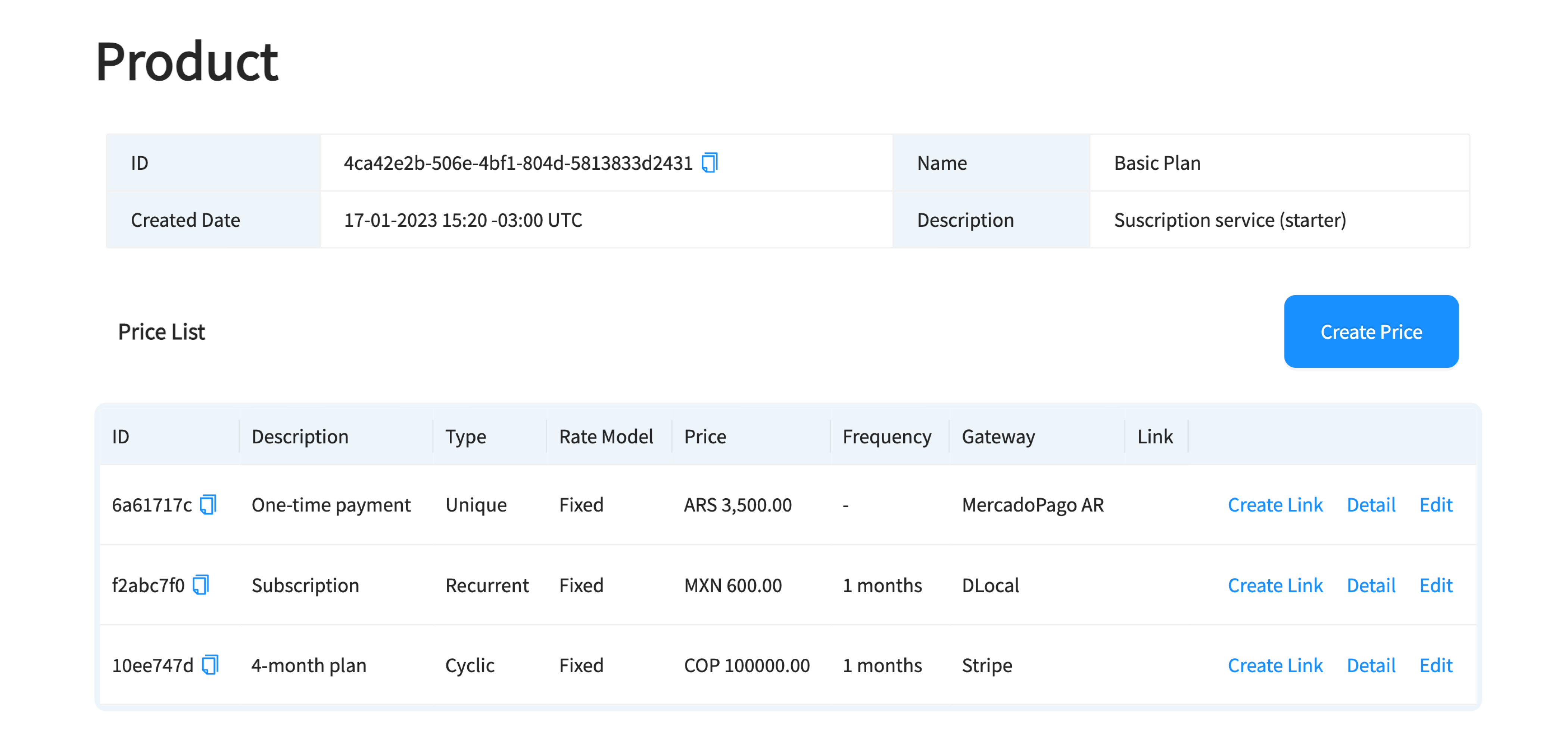Click the Basic Plan name value
1568x746 pixels.
point(1157,163)
